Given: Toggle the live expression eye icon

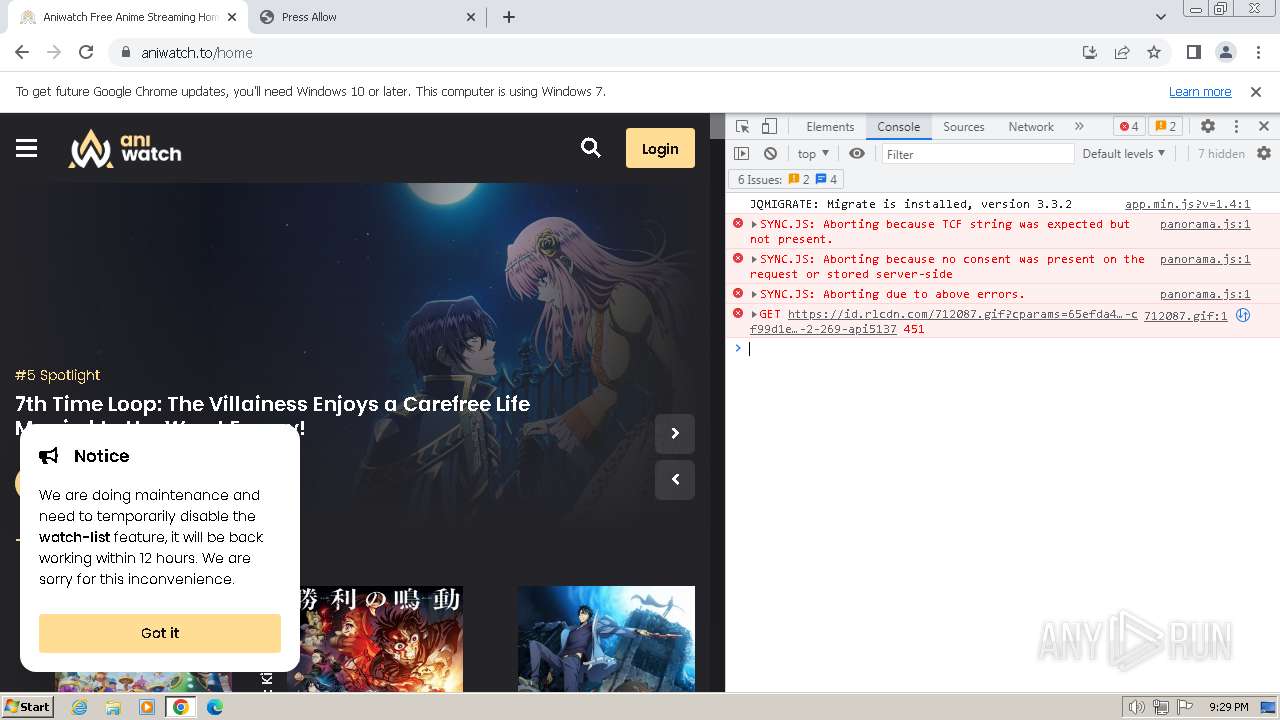Looking at the screenshot, I should [x=857, y=154].
